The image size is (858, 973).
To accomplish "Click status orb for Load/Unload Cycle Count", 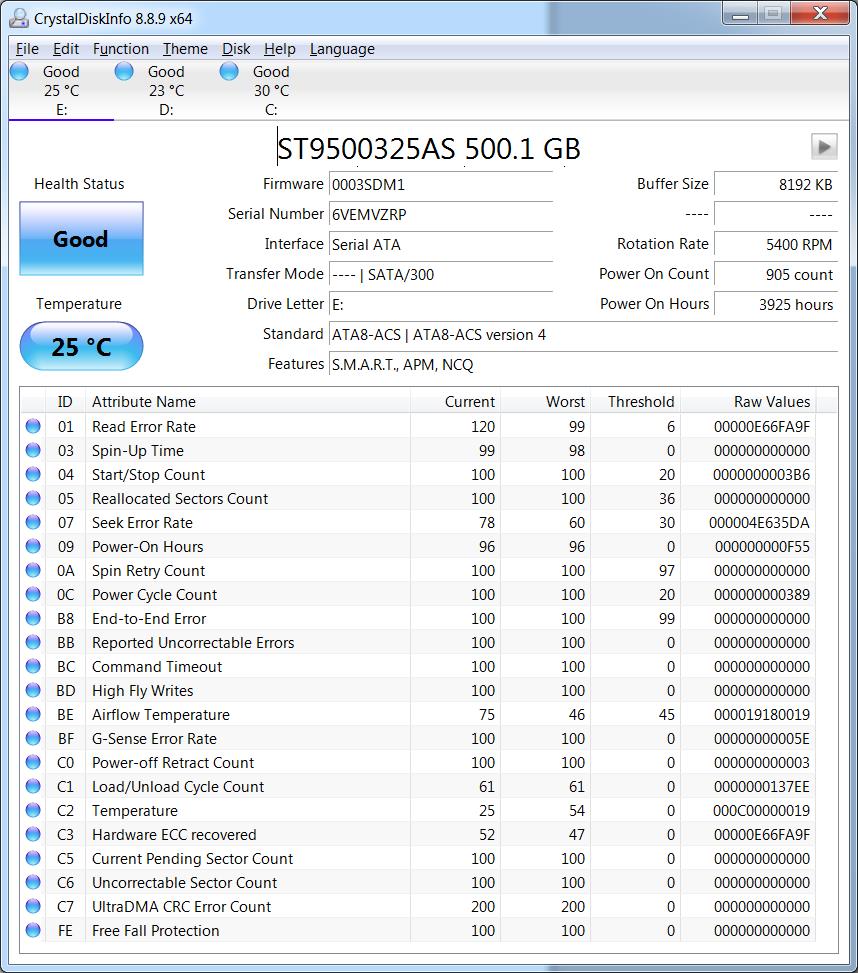I will [33, 786].
